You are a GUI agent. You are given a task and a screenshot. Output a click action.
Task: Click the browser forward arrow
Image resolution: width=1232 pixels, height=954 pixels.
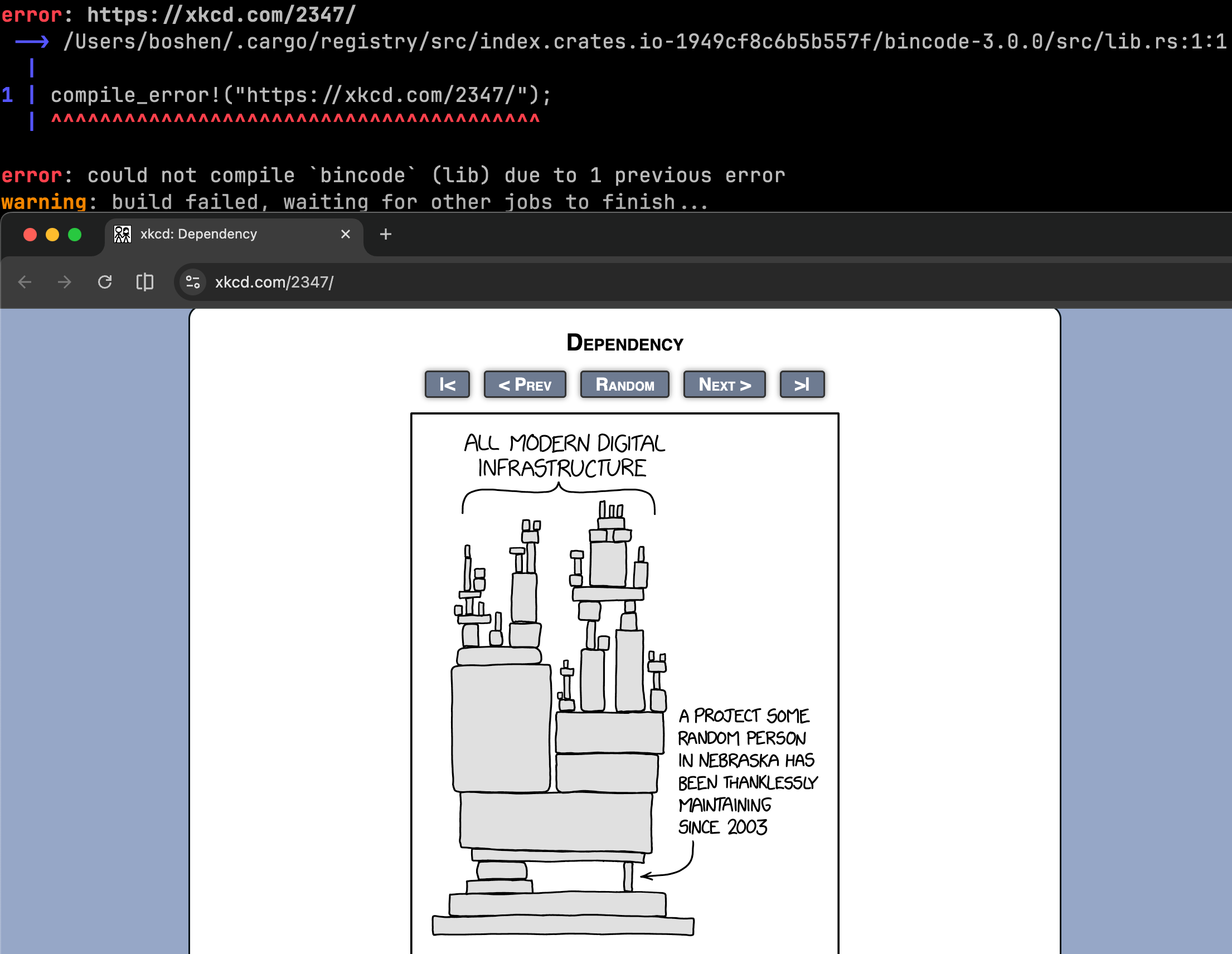click(65, 282)
